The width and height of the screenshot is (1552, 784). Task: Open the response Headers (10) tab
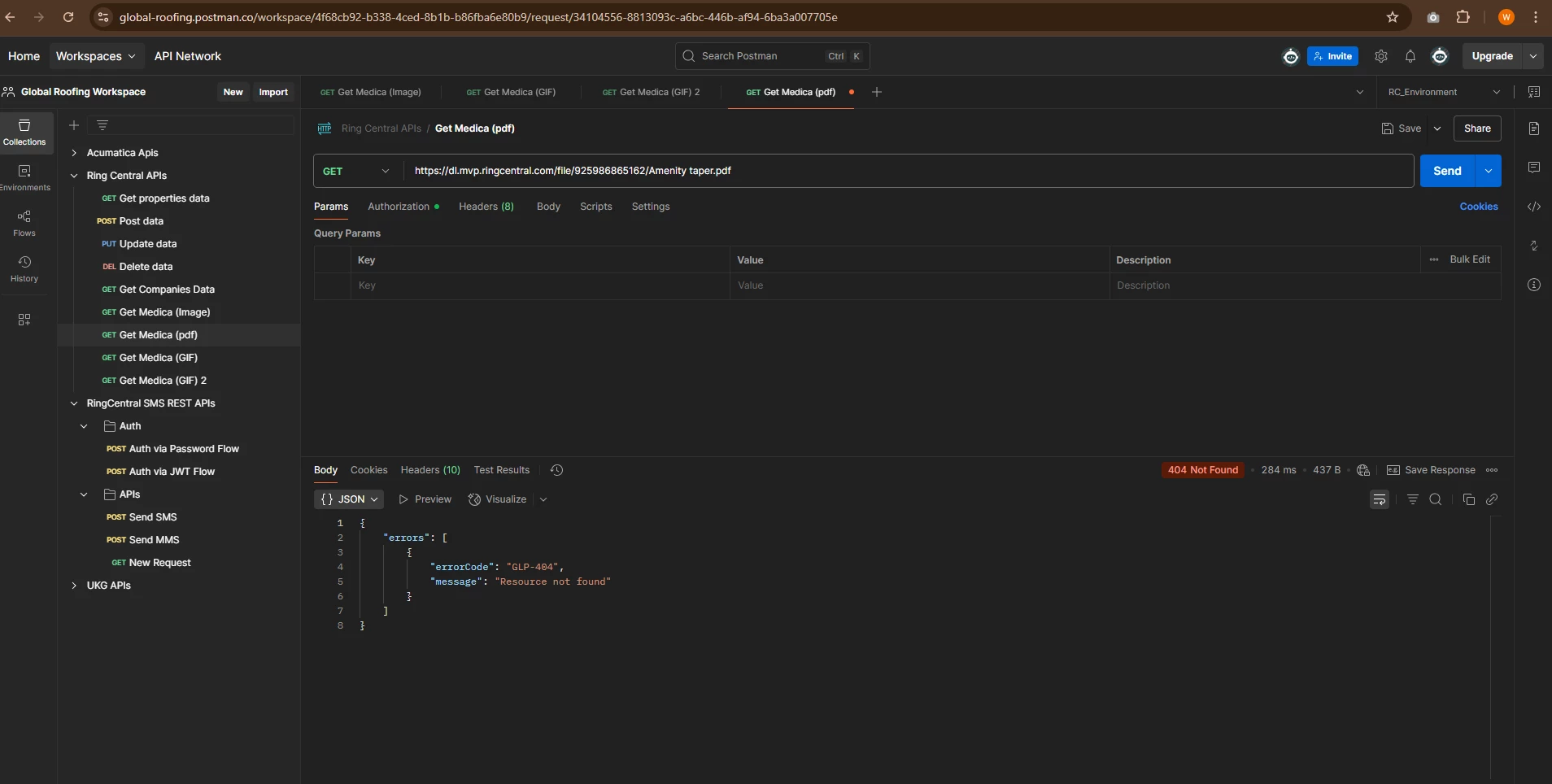pyautogui.click(x=430, y=470)
